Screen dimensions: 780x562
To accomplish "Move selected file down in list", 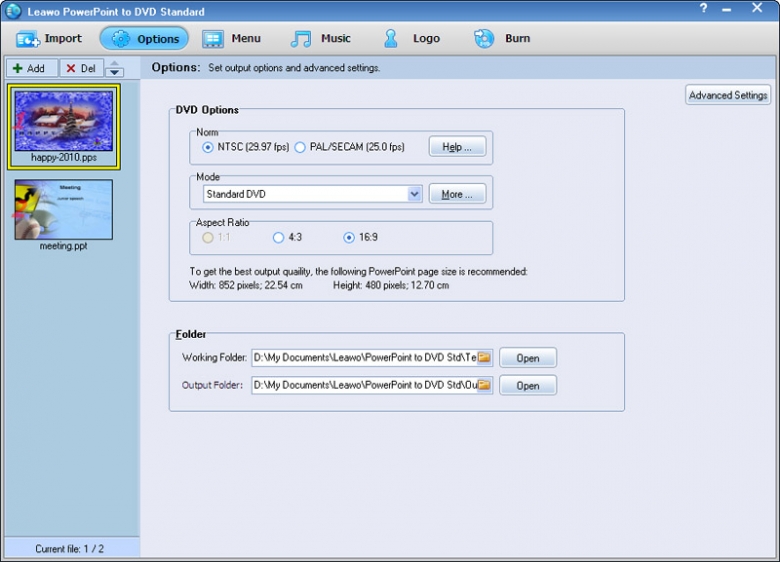I will coord(115,73).
